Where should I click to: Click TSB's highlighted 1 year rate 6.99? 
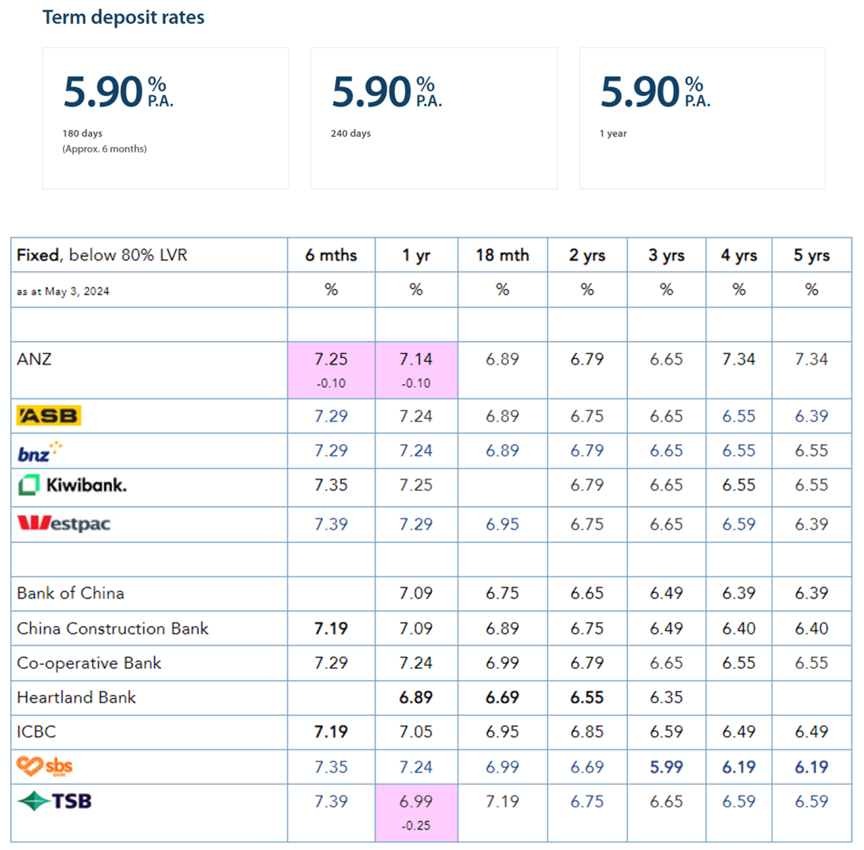(416, 802)
